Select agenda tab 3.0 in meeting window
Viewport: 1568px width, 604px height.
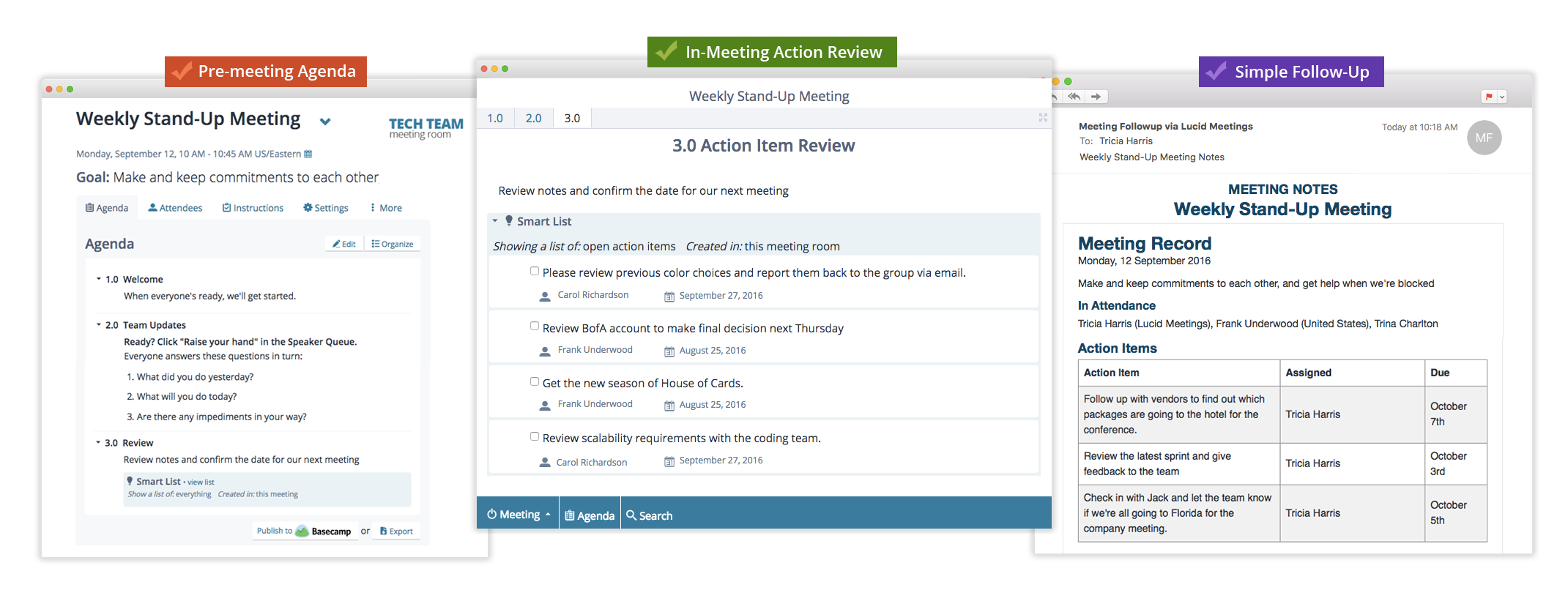pos(572,118)
